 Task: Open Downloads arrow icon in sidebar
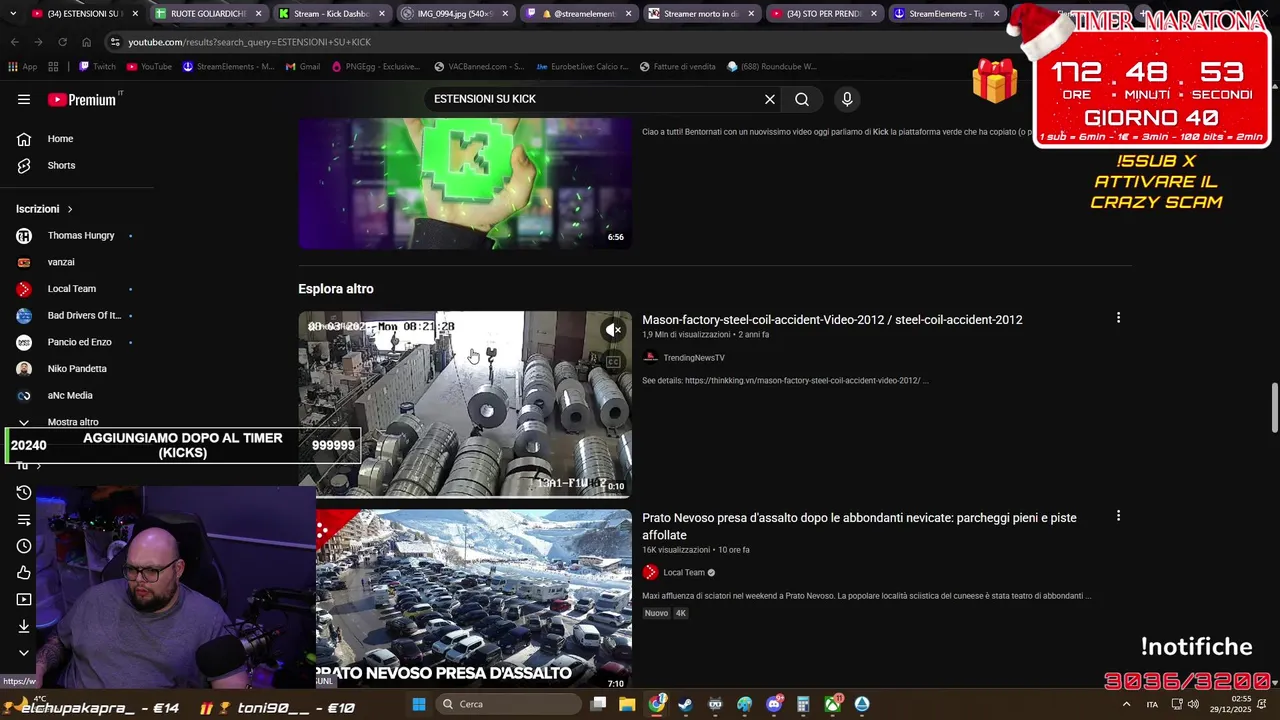[24, 626]
